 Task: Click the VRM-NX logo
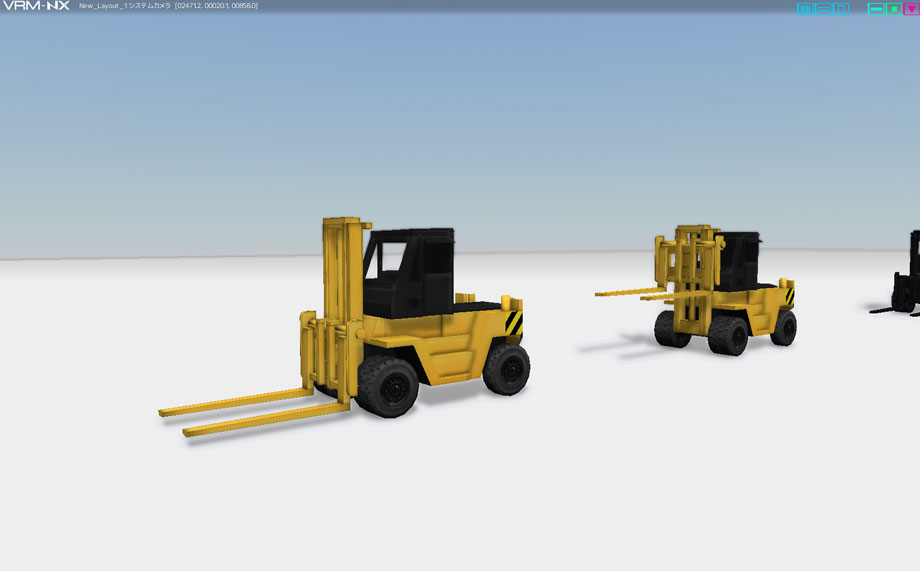(36, 6)
